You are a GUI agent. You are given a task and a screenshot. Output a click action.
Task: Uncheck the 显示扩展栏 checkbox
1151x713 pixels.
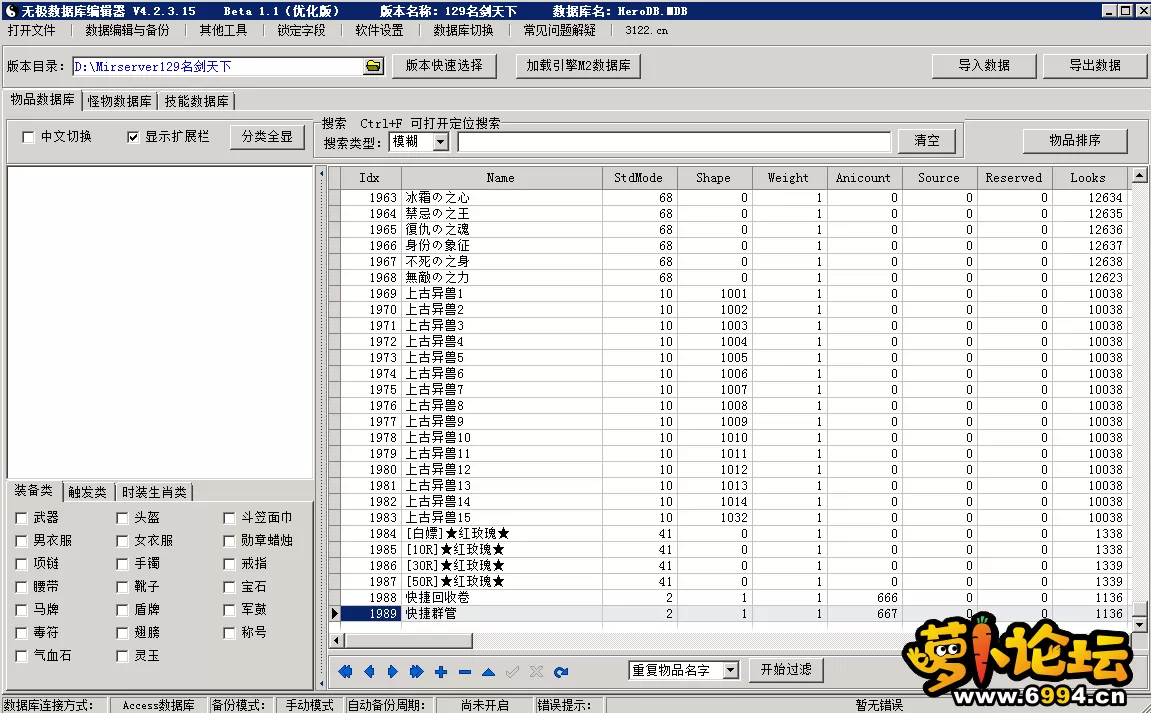(x=133, y=137)
